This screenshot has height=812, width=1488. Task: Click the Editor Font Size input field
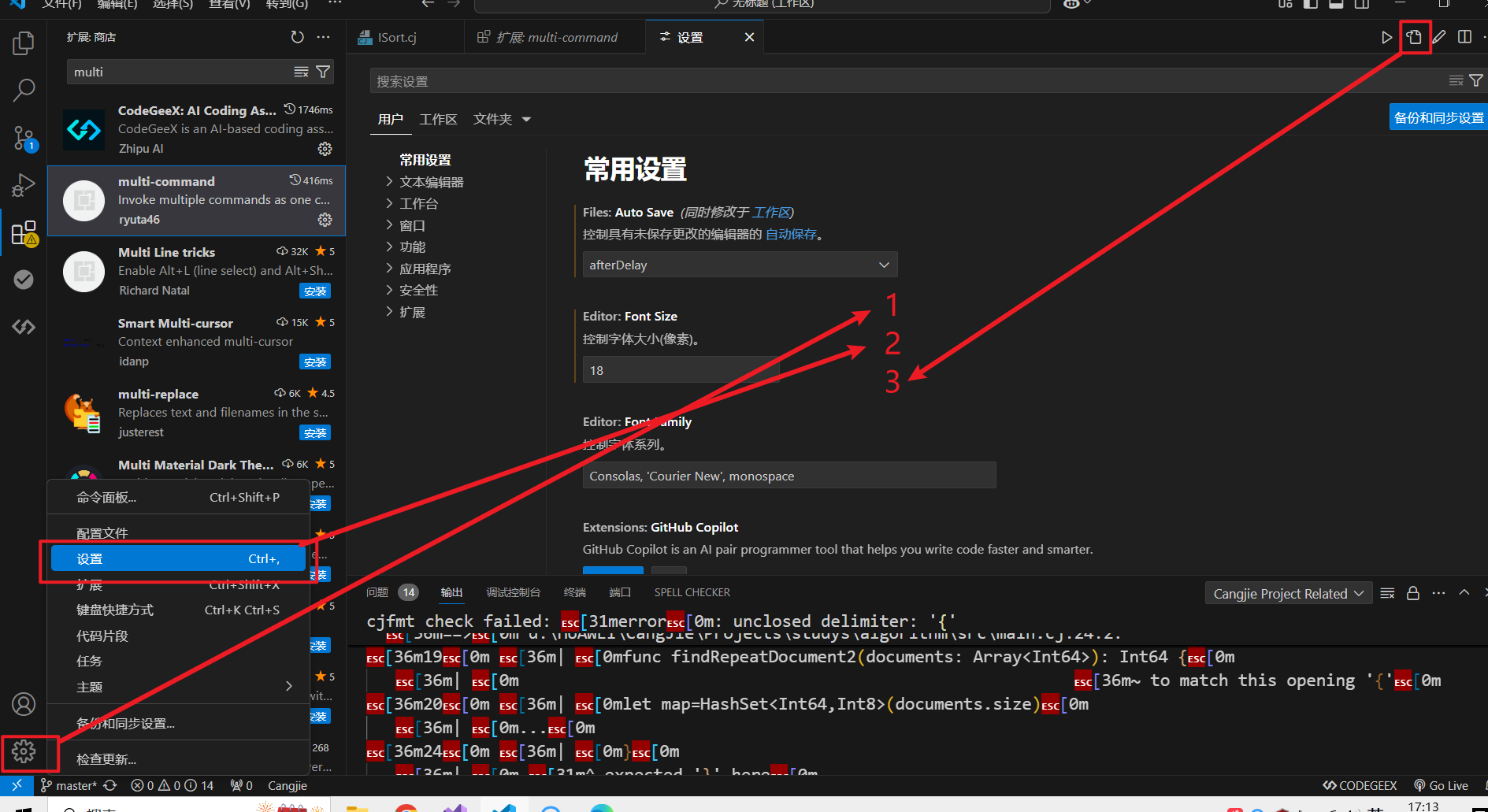coord(681,370)
